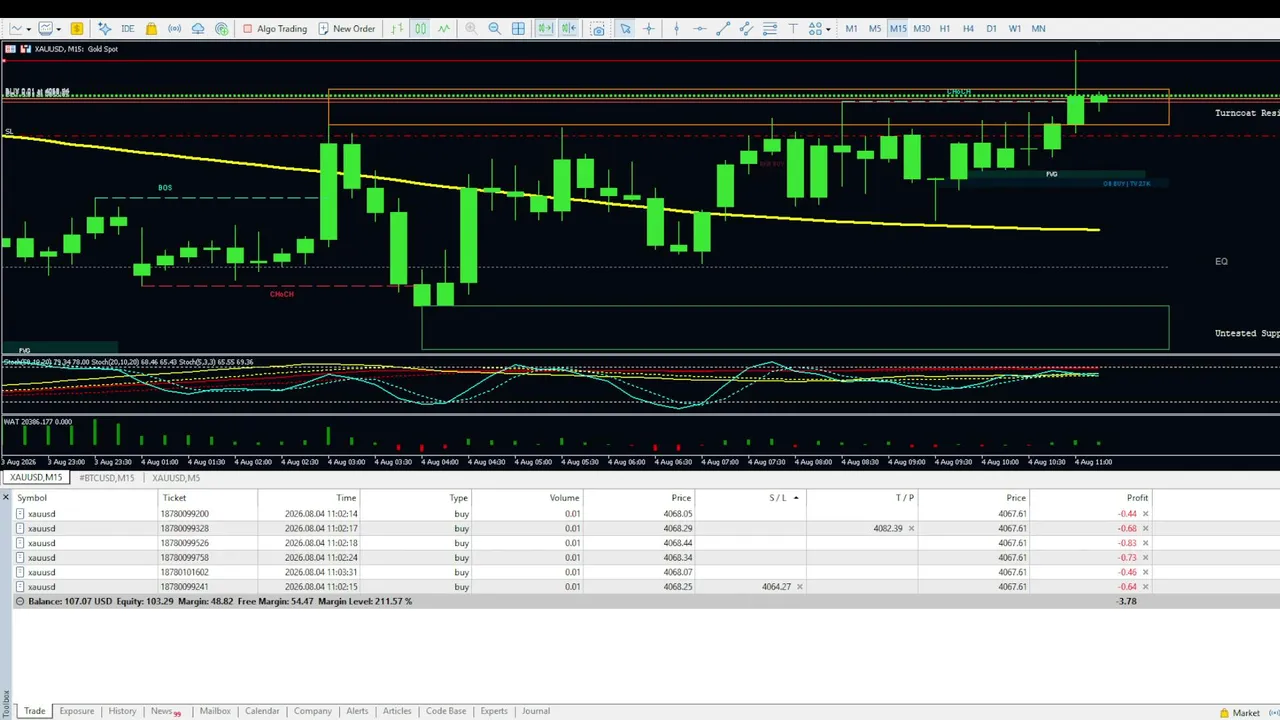Select the trendline drawing tool
1280x720 pixels.
723,28
